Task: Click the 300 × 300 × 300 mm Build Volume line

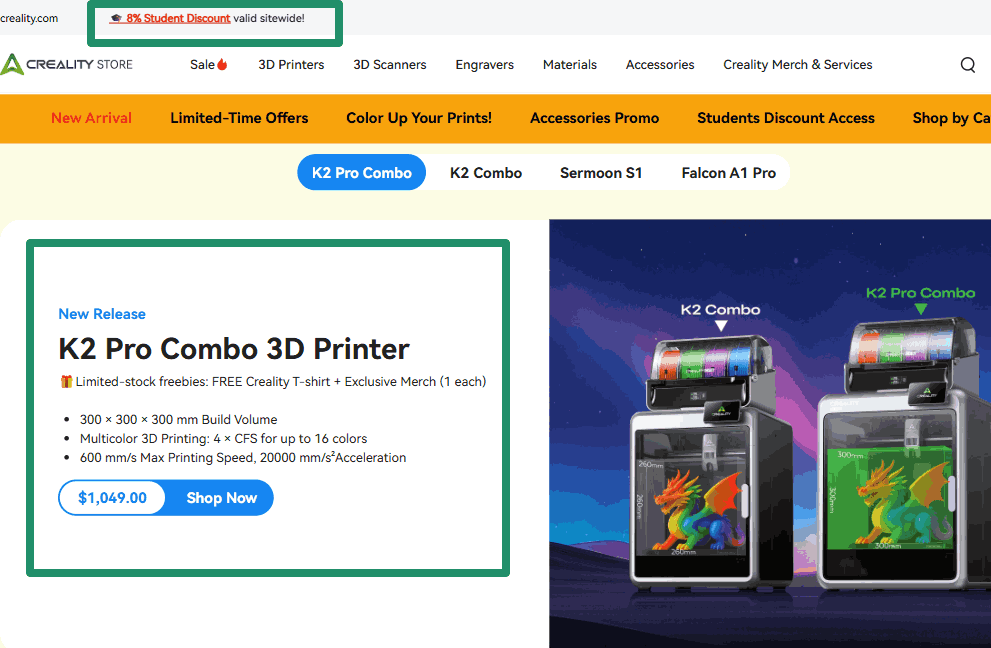Action: pos(178,420)
